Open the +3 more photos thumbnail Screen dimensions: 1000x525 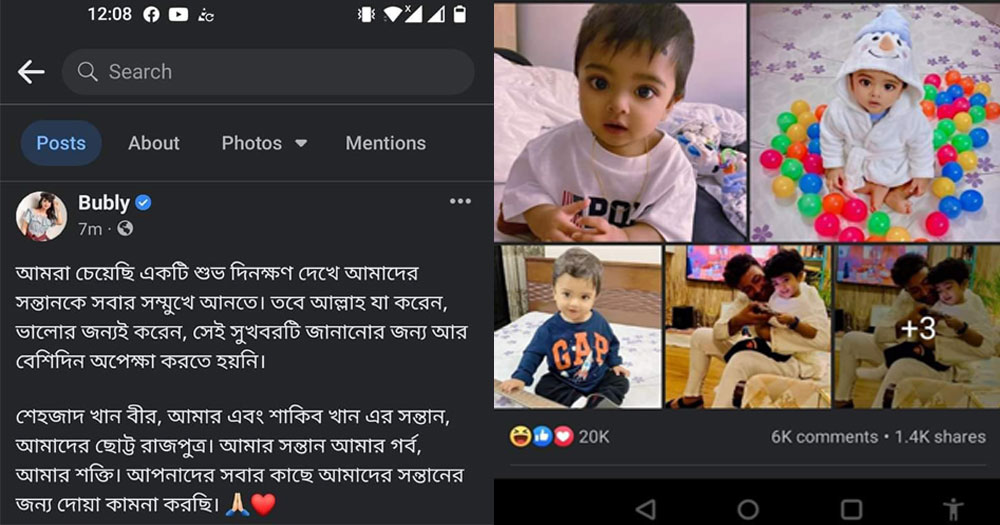[917, 327]
